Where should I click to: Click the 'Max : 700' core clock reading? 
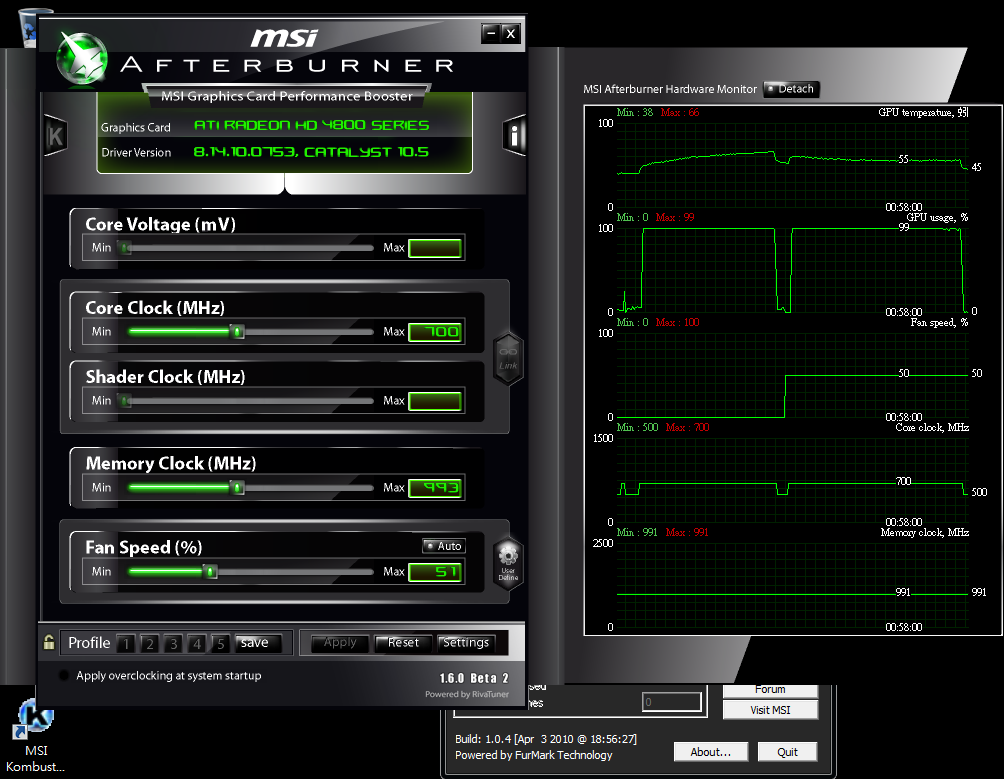[688, 427]
